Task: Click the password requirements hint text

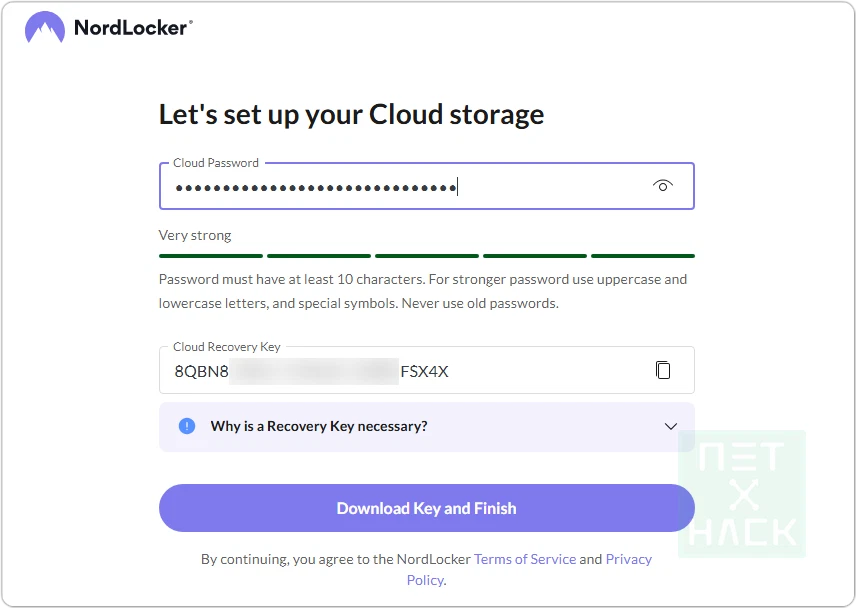Action: tap(423, 291)
